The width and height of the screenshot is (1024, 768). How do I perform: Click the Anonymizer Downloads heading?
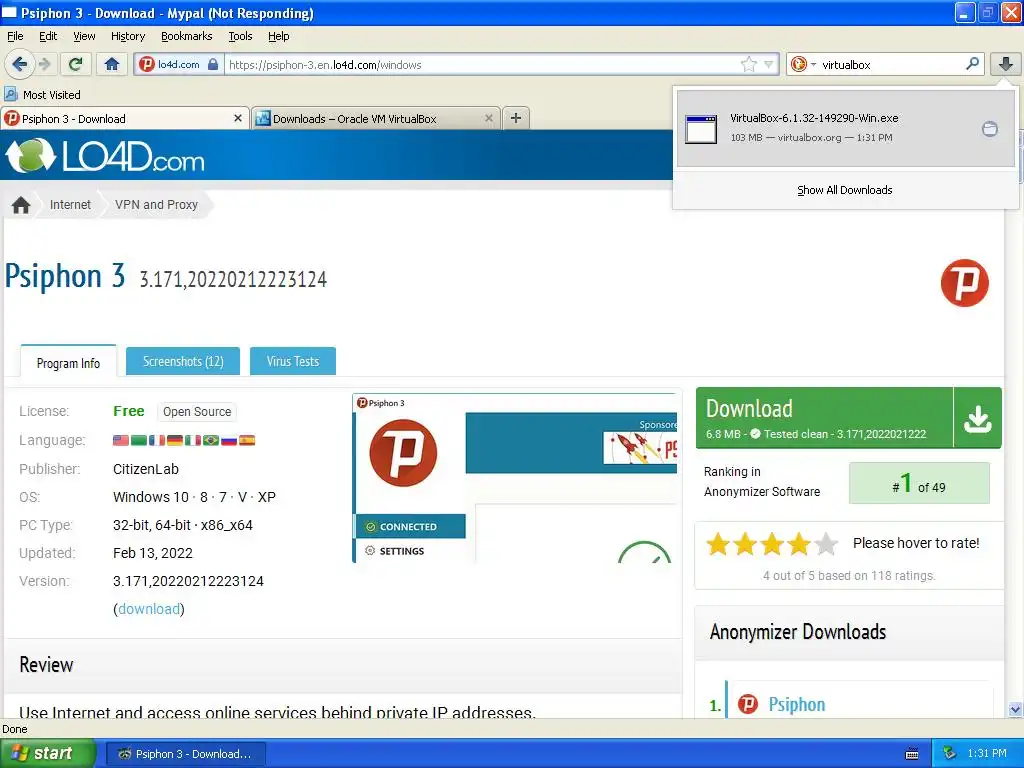[798, 632]
